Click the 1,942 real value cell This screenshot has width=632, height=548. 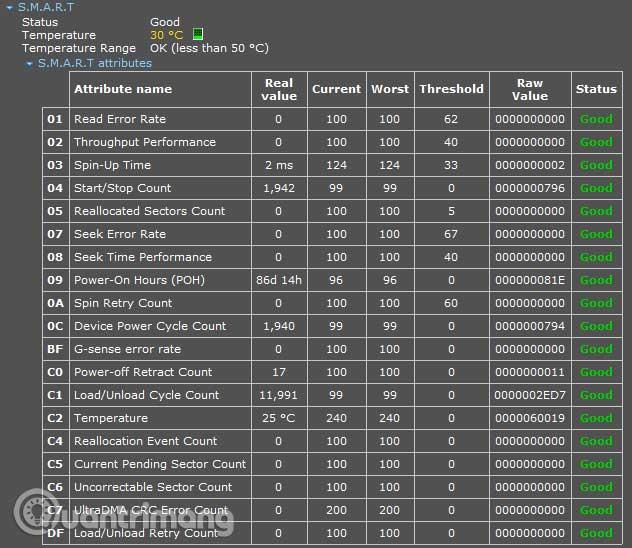click(279, 188)
